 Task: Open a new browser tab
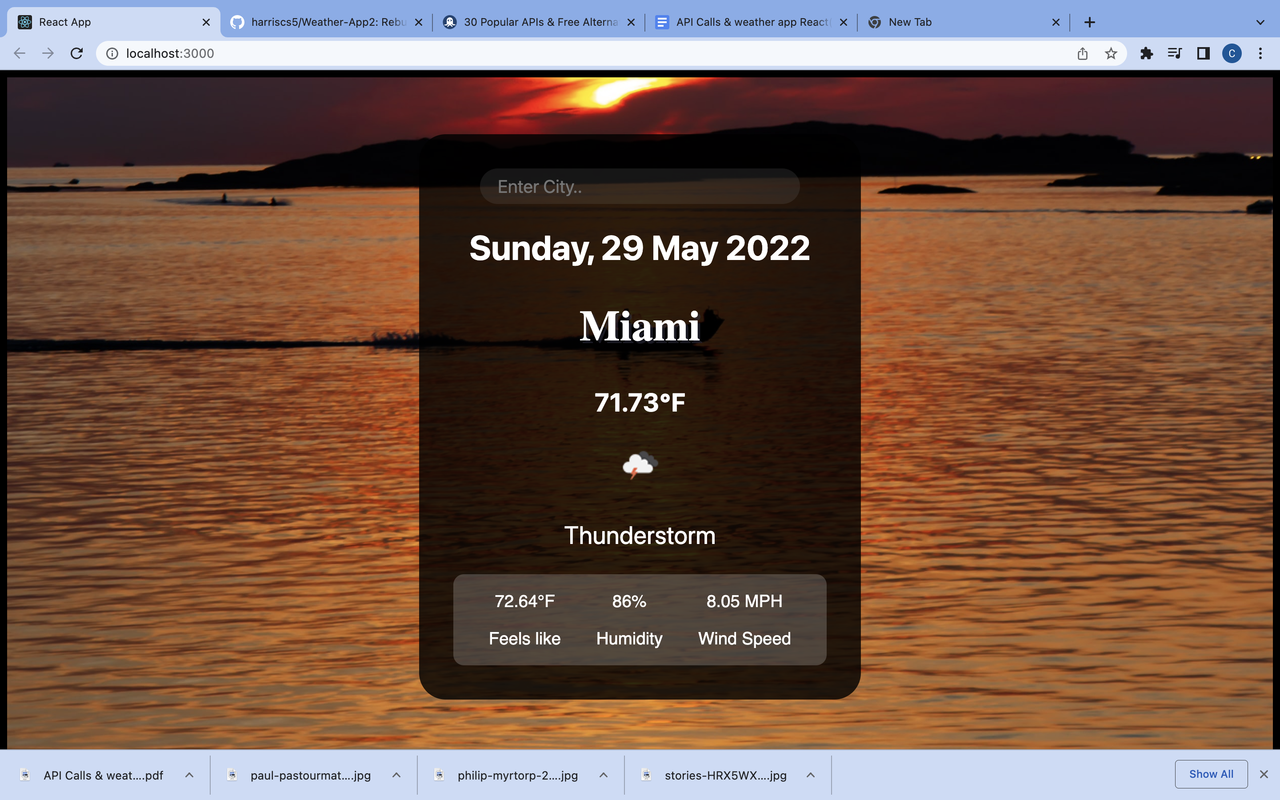pyautogui.click(x=1089, y=21)
